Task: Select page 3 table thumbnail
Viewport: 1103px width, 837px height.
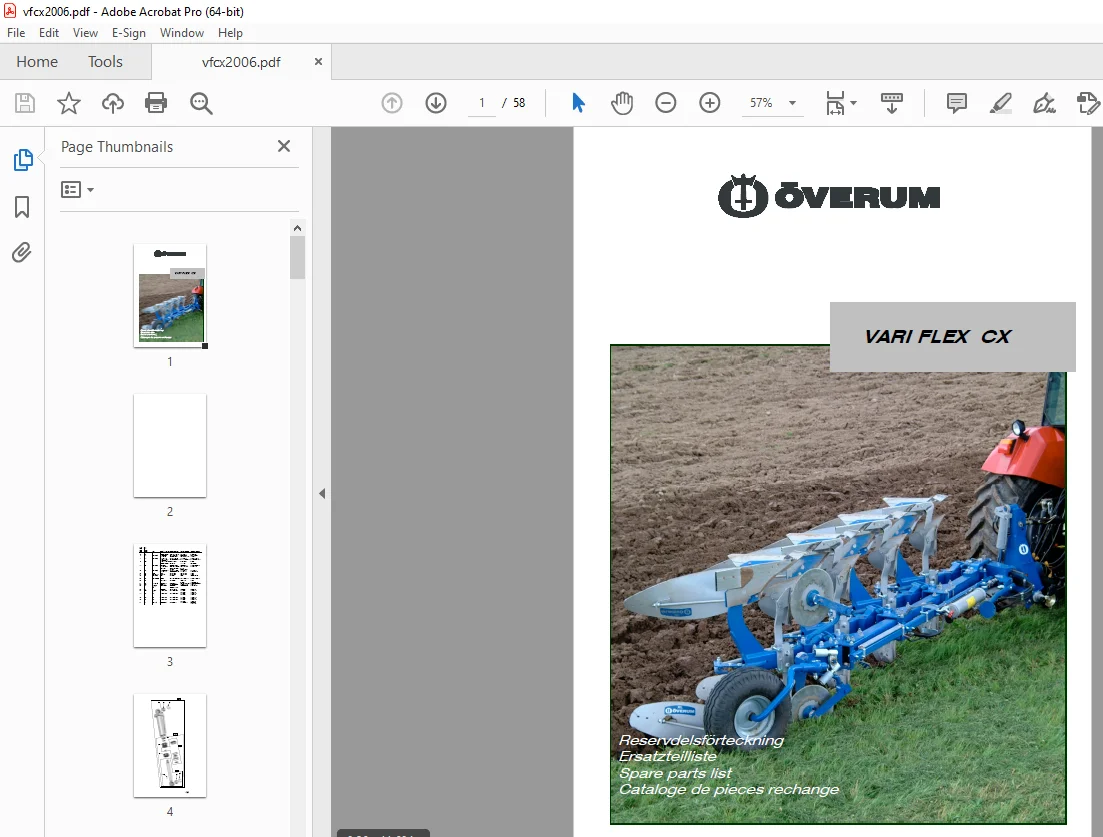Action: [x=170, y=595]
